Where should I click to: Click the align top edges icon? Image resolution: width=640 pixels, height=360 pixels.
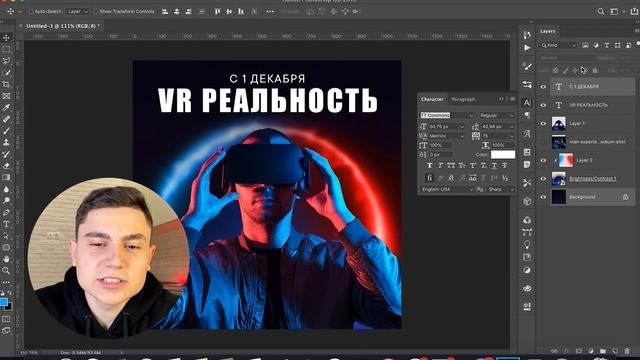tap(217, 12)
